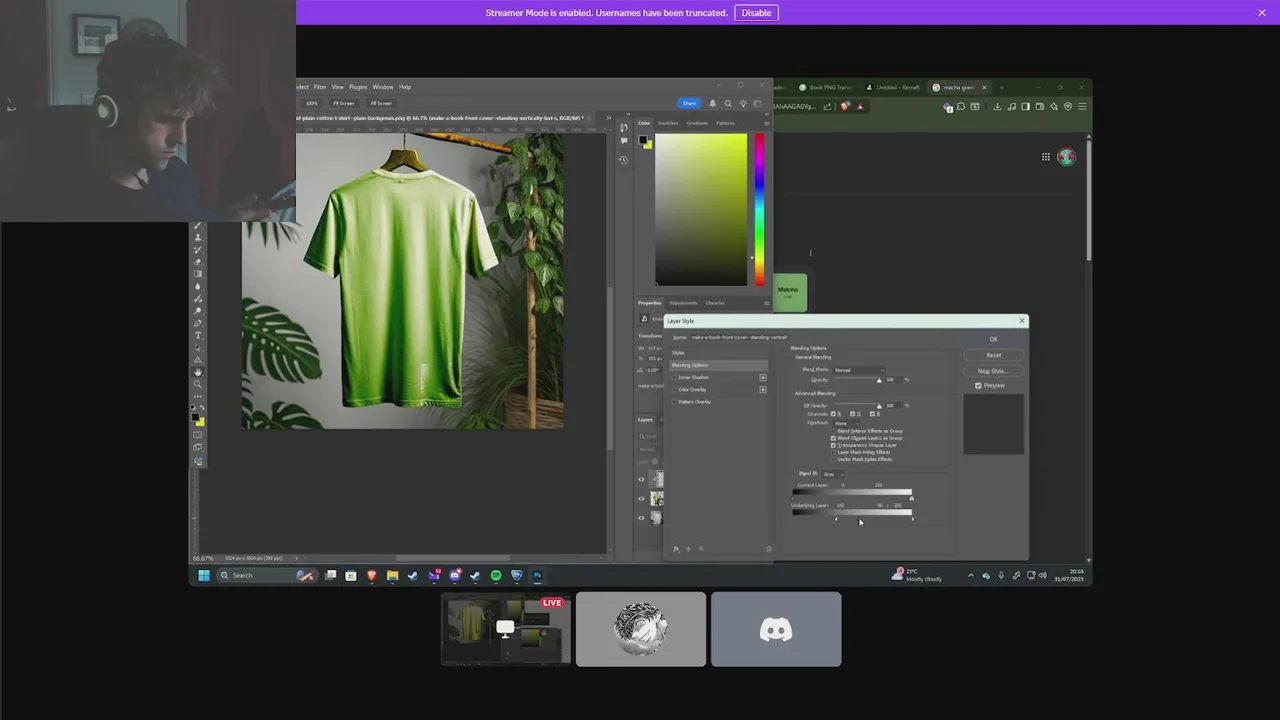Add another Inner Shadow with plus icon
Viewport: 1280px width, 720px height.
point(763,377)
